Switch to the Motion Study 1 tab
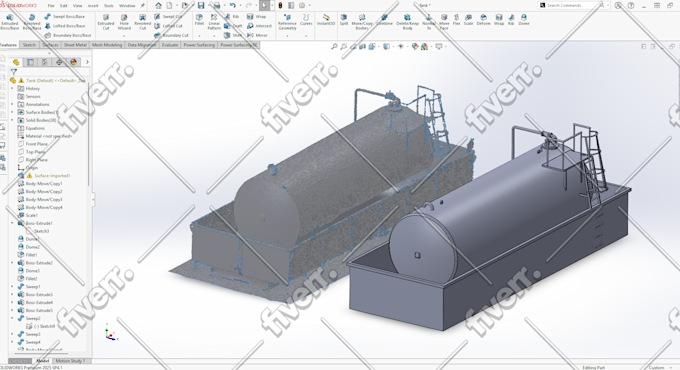The height and width of the screenshot is (370, 680). (71, 361)
